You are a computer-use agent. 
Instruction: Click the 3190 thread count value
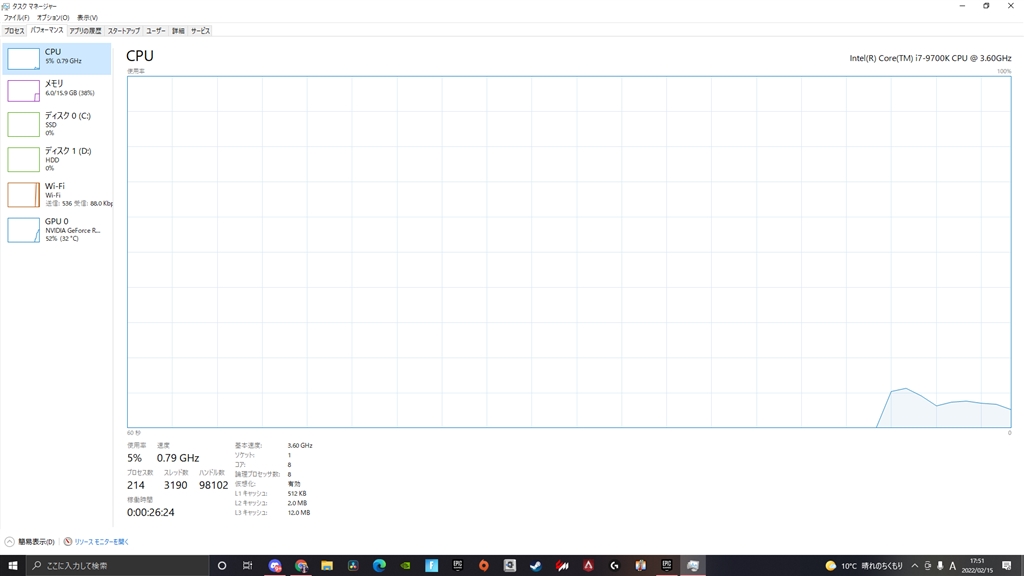176,485
